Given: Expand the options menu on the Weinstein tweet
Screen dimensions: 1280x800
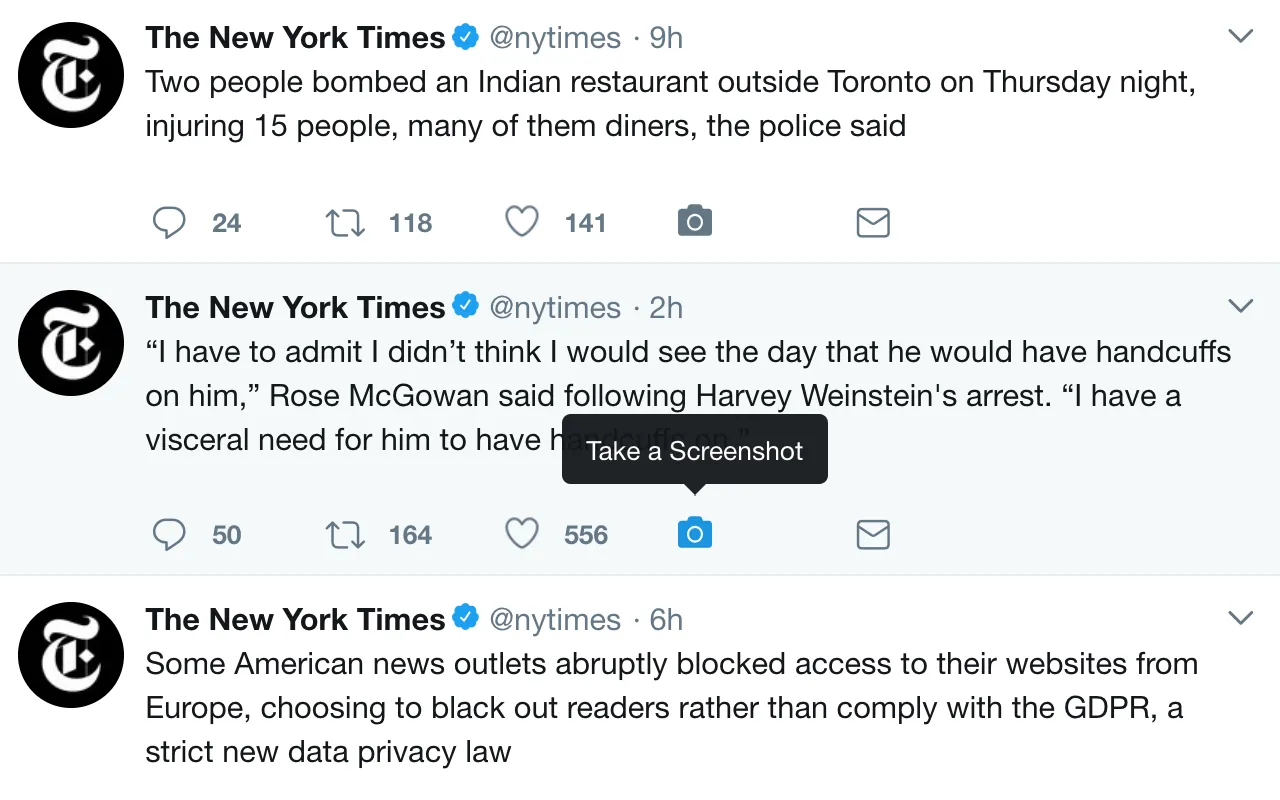Looking at the screenshot, I should [1240, 306].
